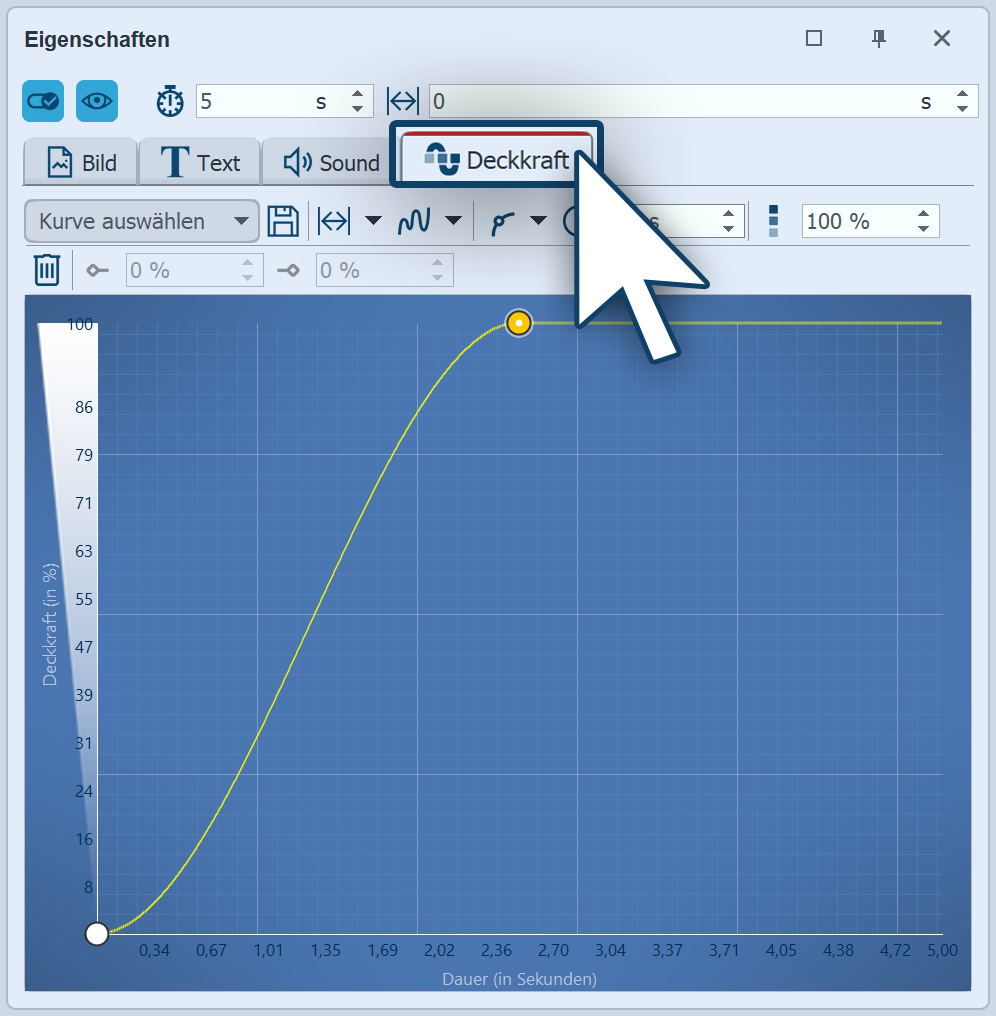Select the white start keyframe point
The image size is (996, 1016).
point(97,934)
